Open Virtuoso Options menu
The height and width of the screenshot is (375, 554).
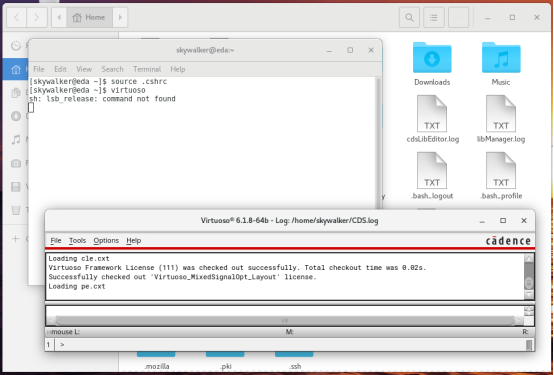coord(106,240)
